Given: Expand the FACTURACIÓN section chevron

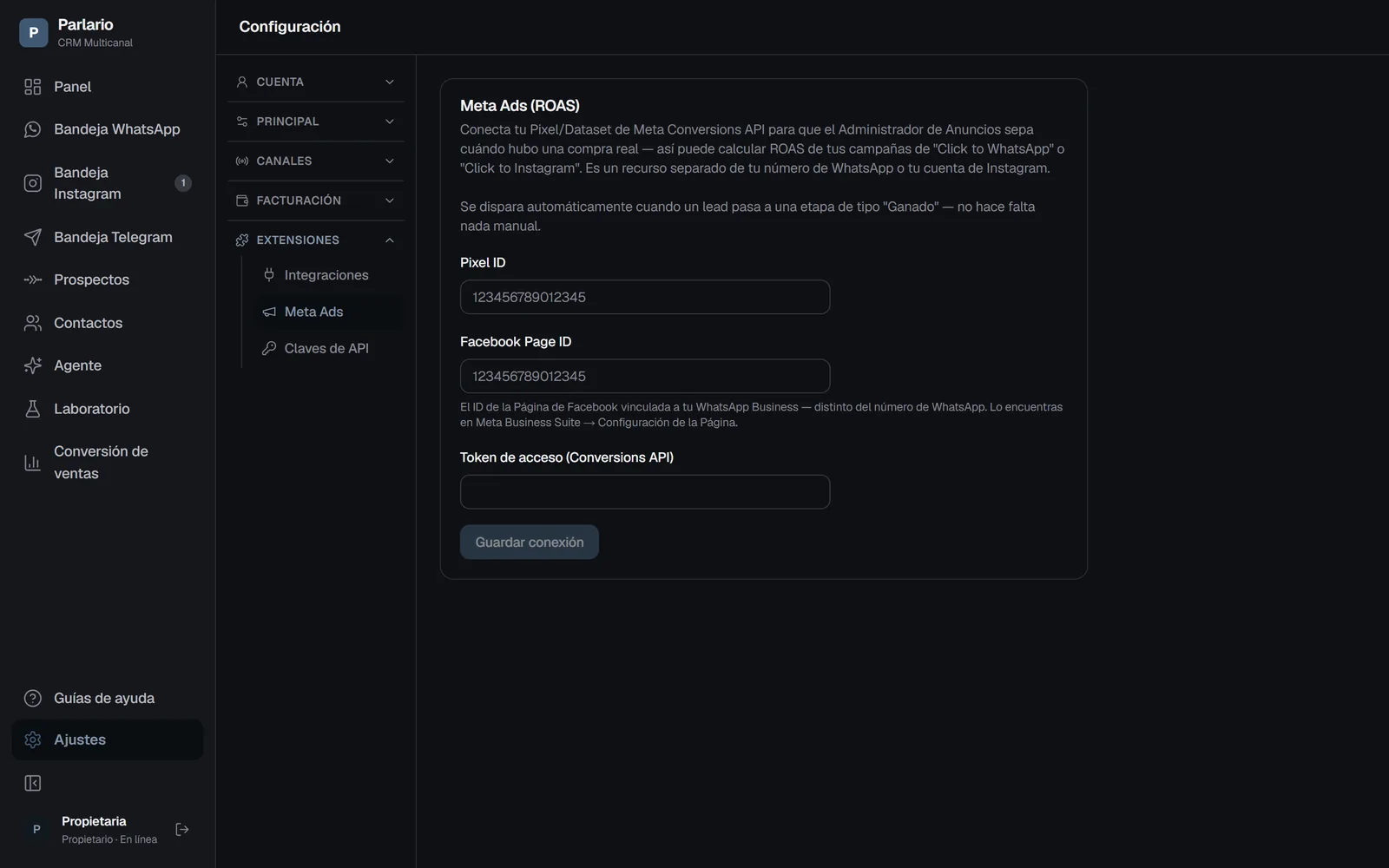Looking at the screenshot, I should click(x=390, y=201).
